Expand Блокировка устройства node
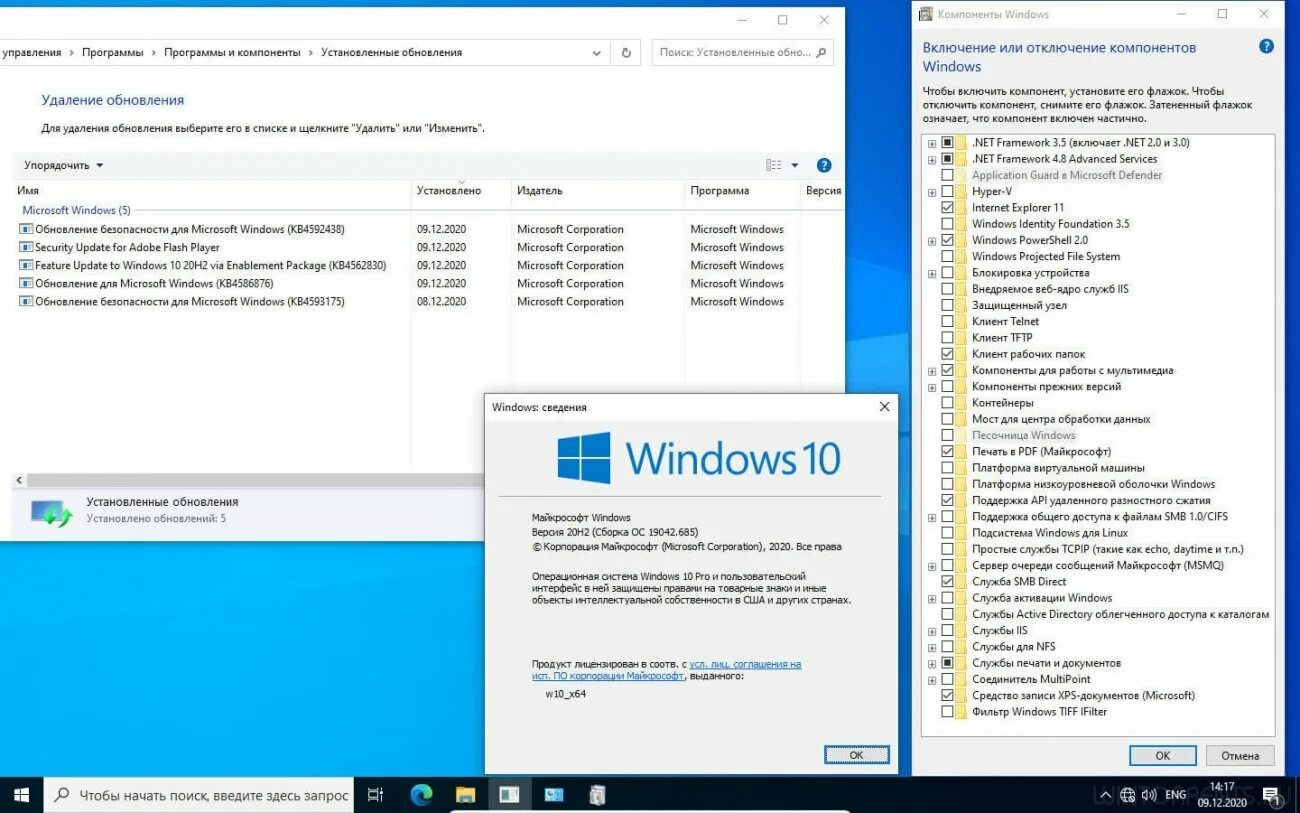 coord(932,273)
